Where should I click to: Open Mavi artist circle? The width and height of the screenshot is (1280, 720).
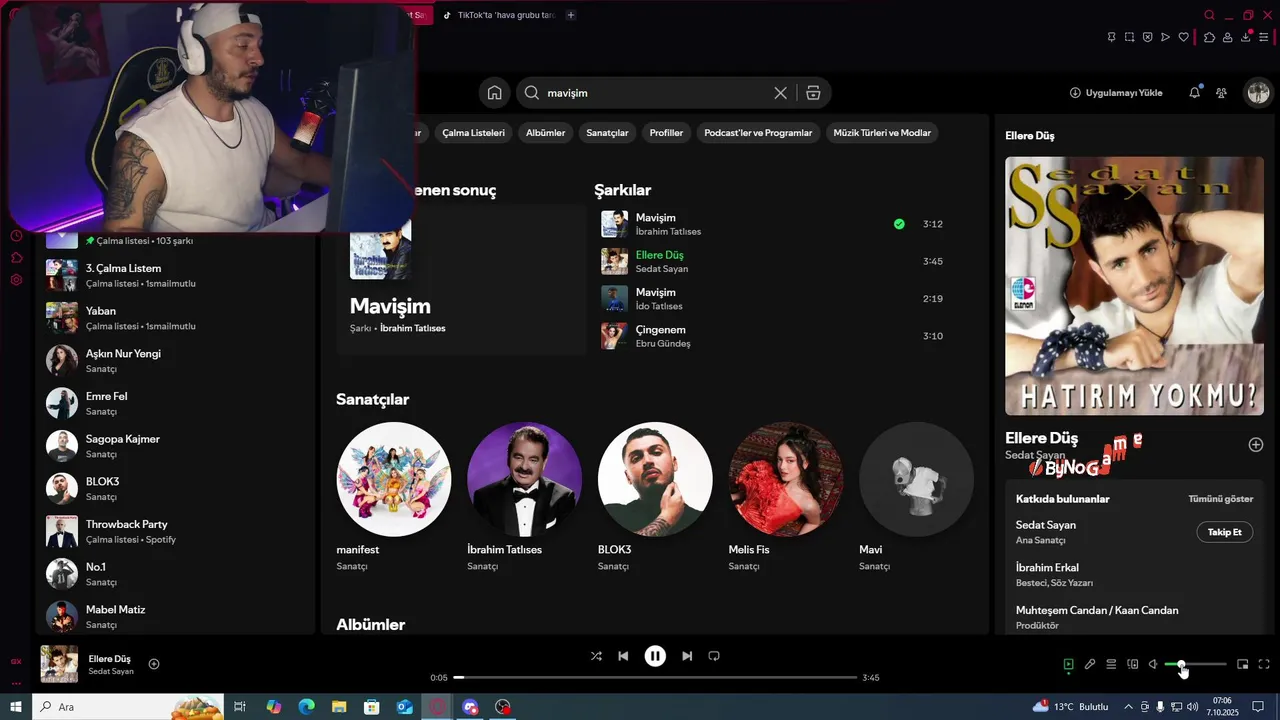point(916,479)
